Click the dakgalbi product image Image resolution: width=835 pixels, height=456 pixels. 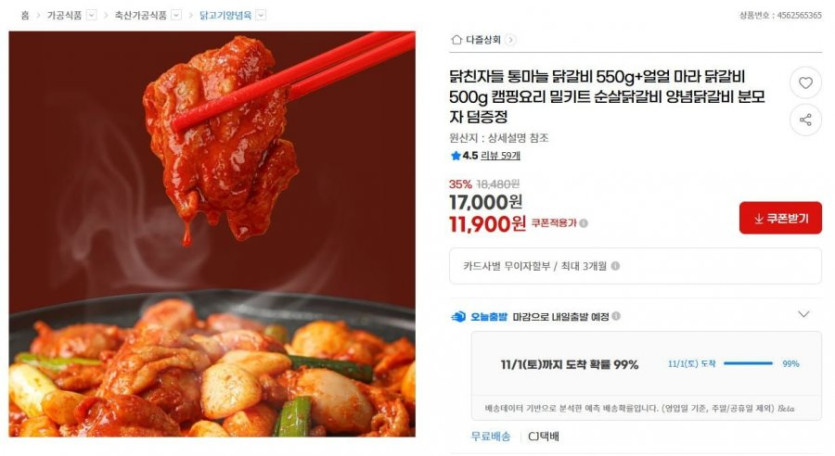point(212,234)
